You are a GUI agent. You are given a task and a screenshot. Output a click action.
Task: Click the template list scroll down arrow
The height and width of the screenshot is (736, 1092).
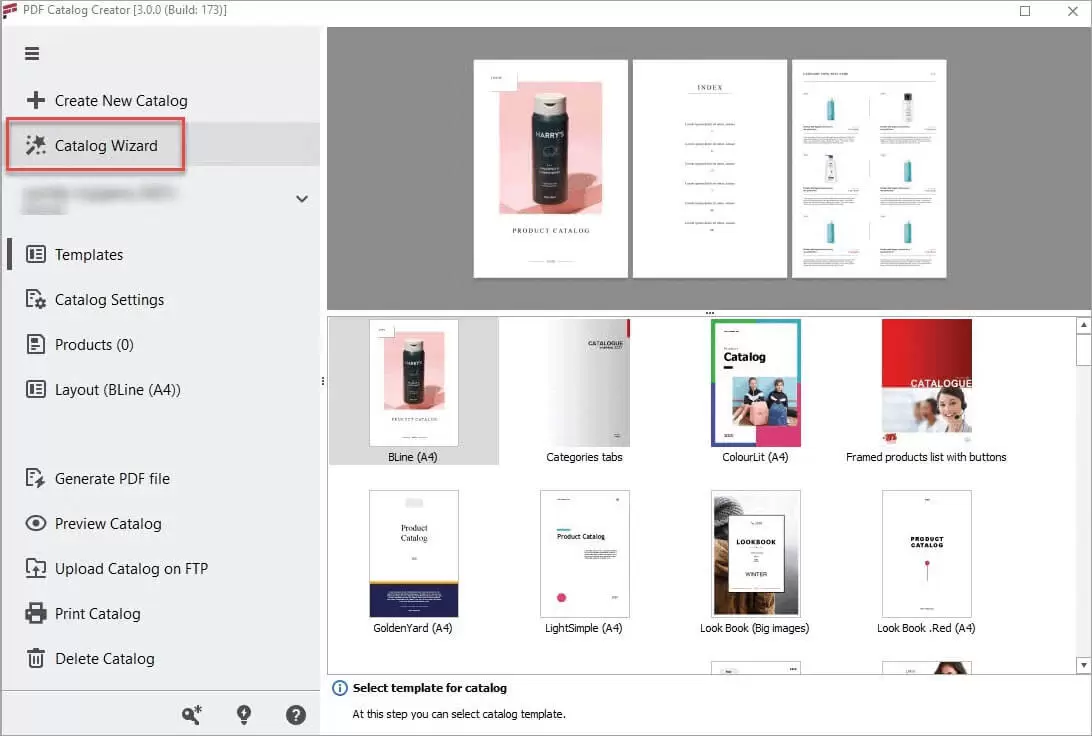tap(1083, 665)
